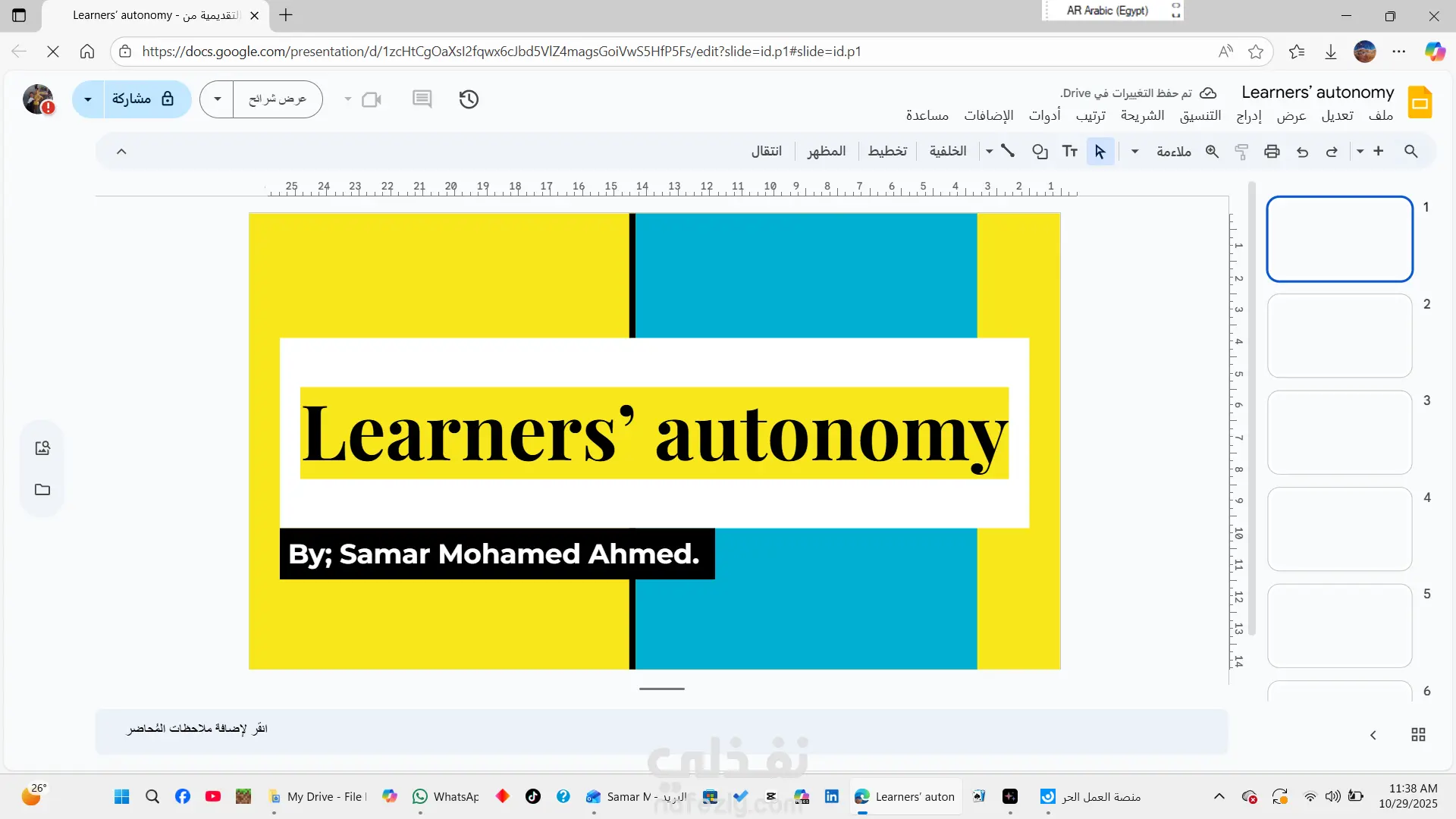Expand the new slide layout dropdown

(x=1360, y=152)
